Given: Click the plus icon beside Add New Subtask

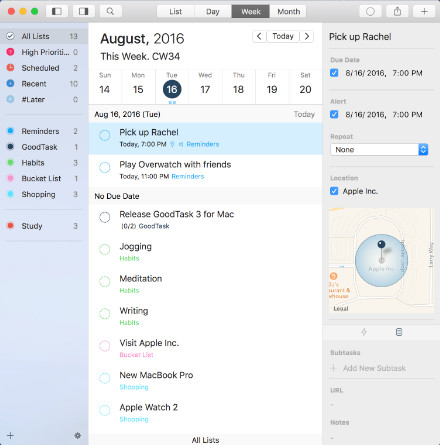Looking at the screenshot, I should click(x=333, y=368).
